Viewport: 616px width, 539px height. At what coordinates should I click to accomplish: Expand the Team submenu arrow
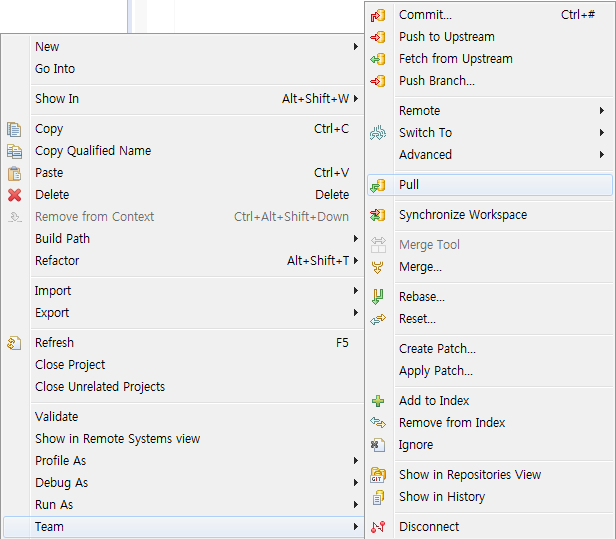click(x=356, y=527)
